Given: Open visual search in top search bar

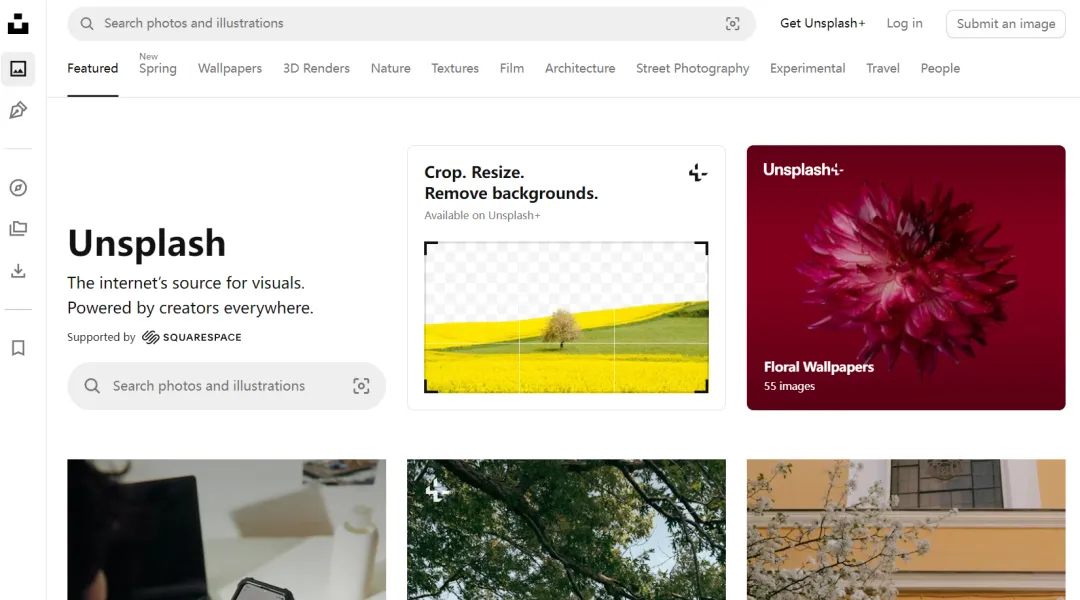Looking at the screenshot, I should 732,23.
